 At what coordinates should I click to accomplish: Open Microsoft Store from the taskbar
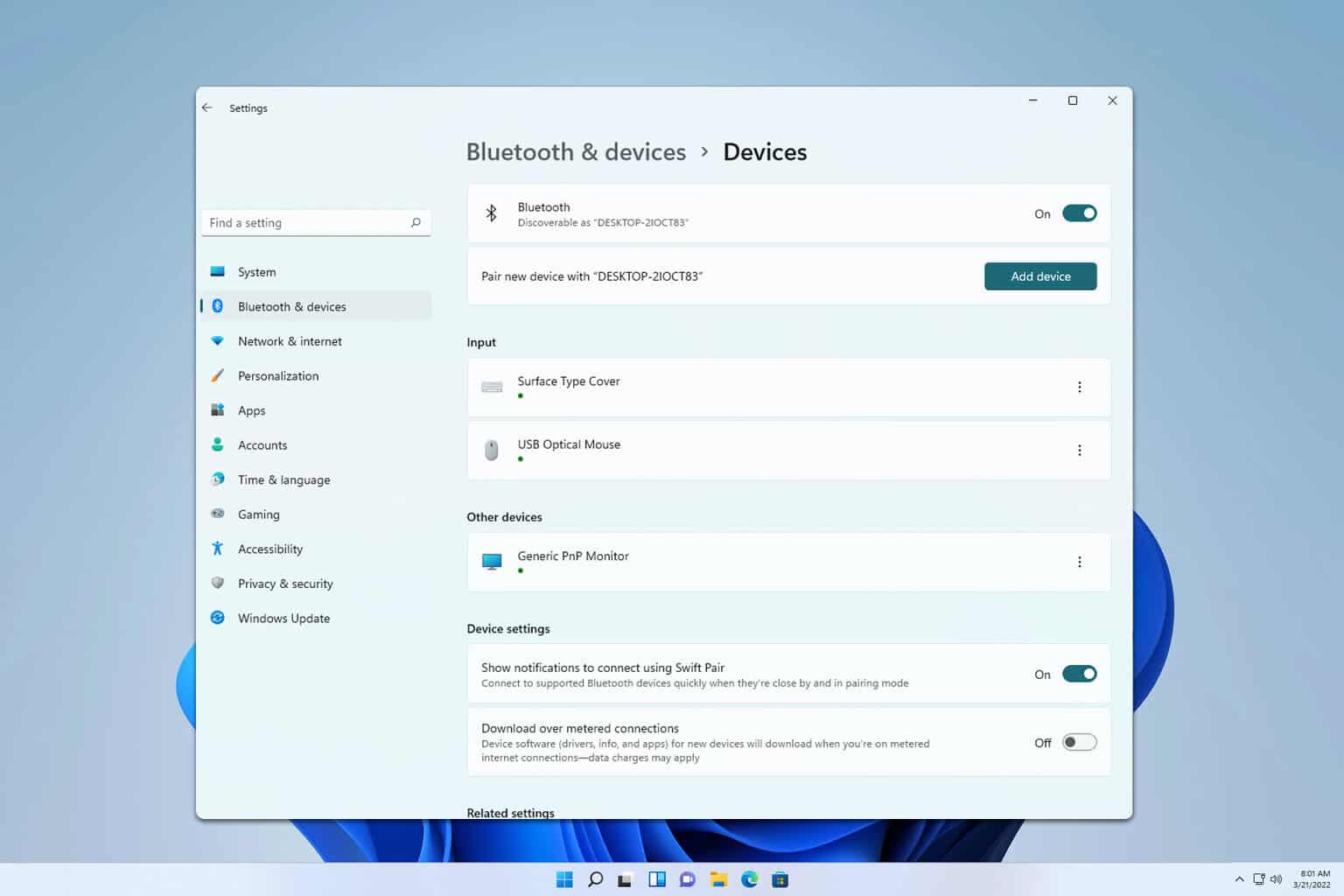[x=780, y=879]
